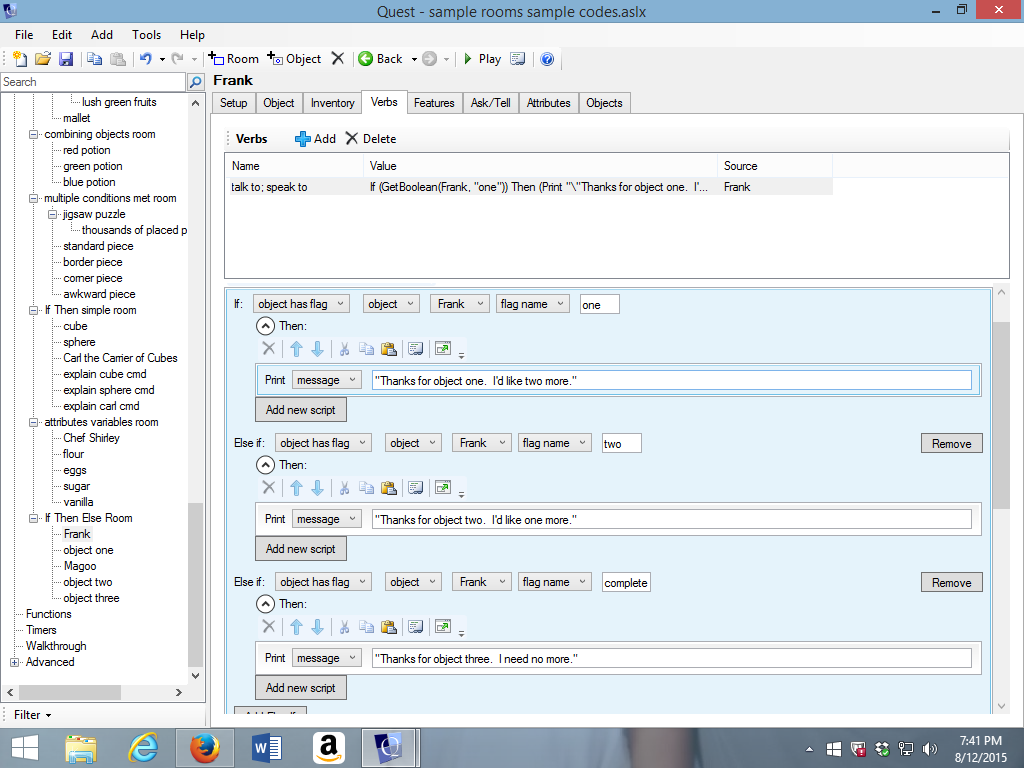The width and height of the screenshot is (1024, 768).
Task: Click the Delete X icon beside Object
Action: coord(338,59)
